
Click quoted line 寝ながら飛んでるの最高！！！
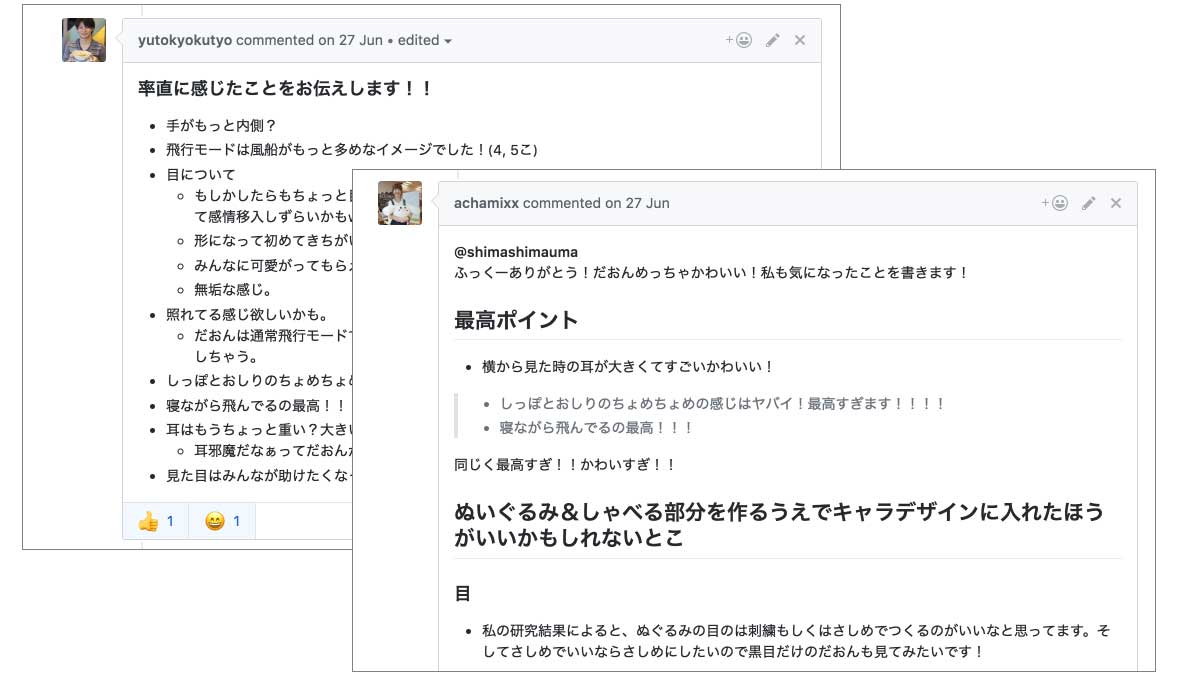point(596,427)
